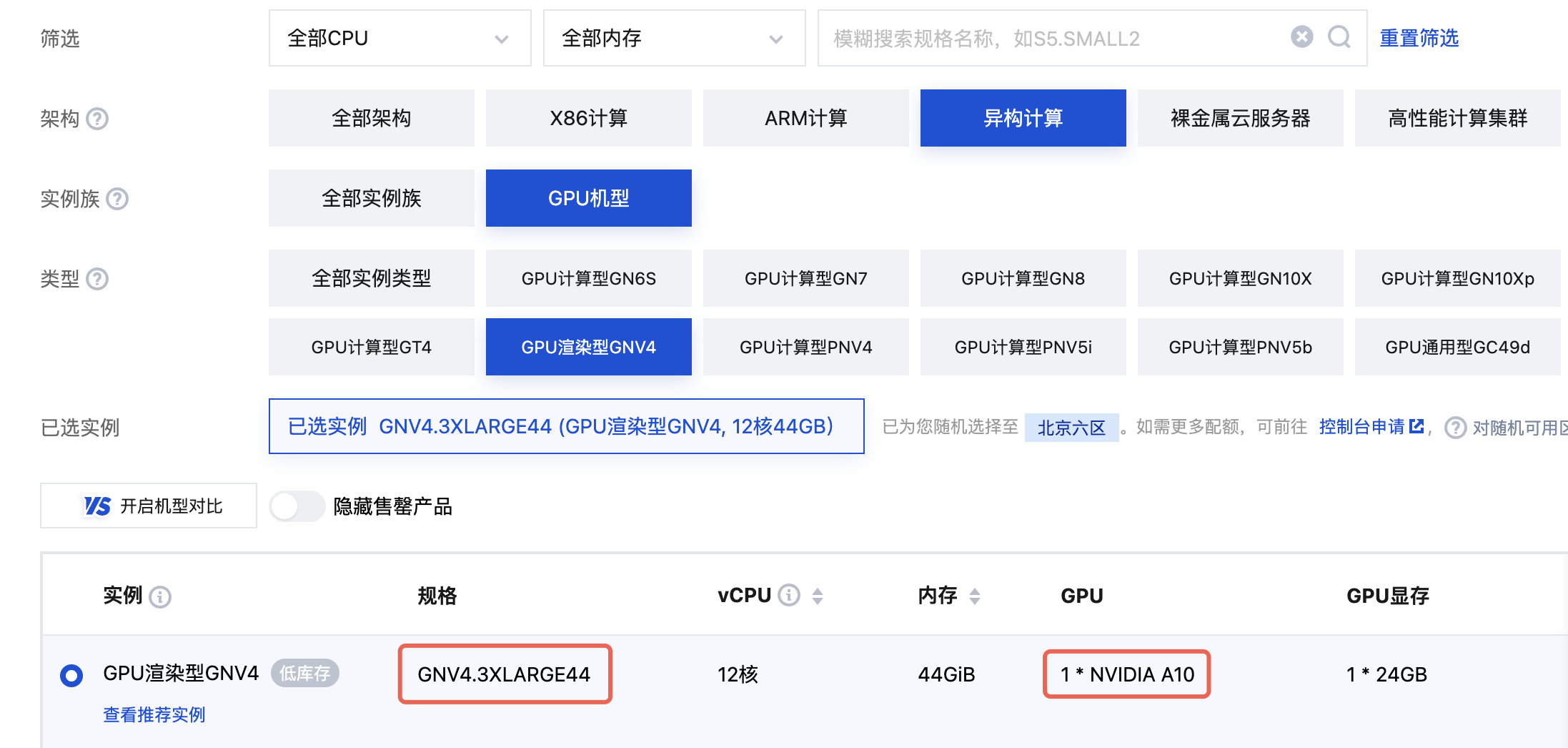Image resolution: width=1568 pixels, height=748 pixels.
Task: Sort the table by 内存
Action: (x=975, y=596)
